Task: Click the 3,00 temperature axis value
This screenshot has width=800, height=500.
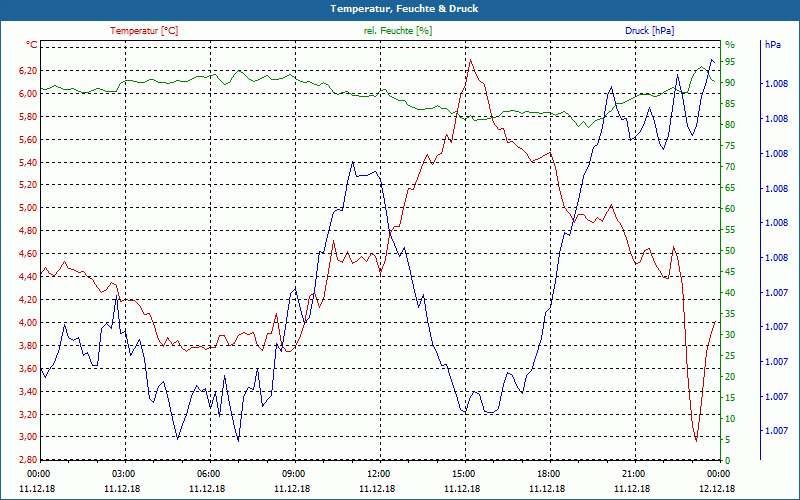Action: [x=28, y=437]
